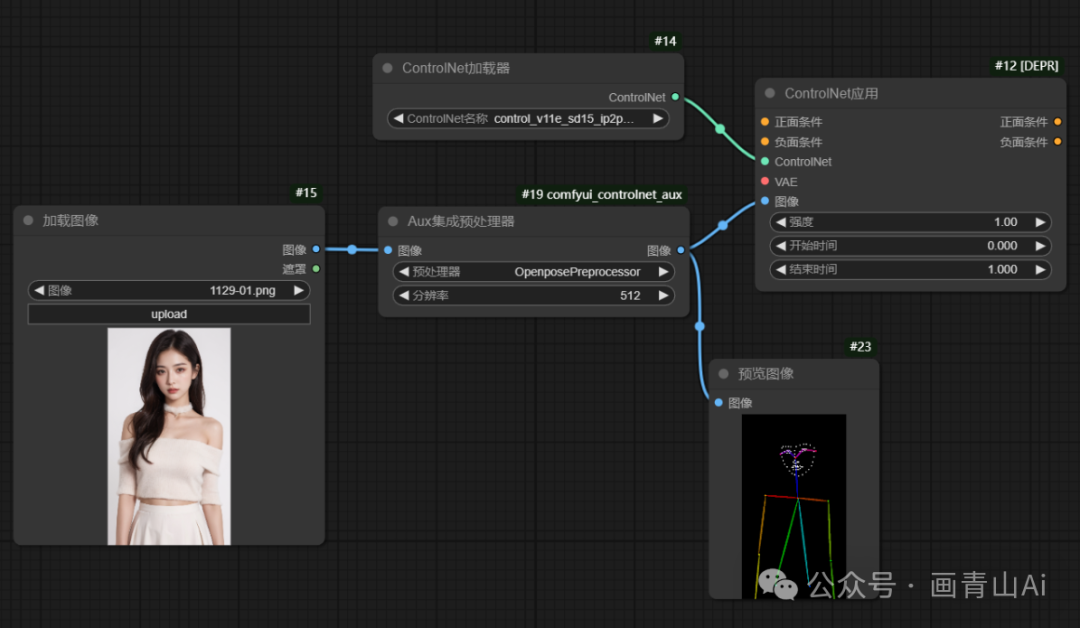Select the 预览图像 title text
Image resolution: width=1080 pixels, height=628 pixels.
(766, 374)
